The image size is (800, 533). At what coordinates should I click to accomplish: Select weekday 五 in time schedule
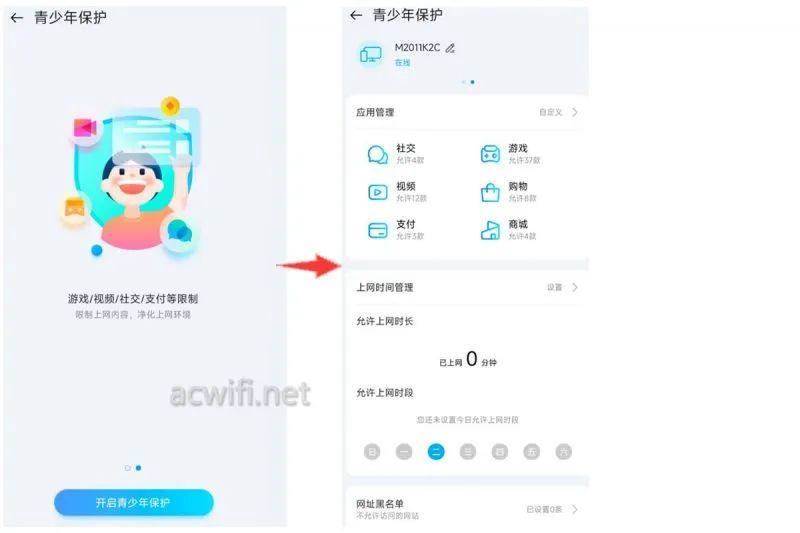pos(532,451)
